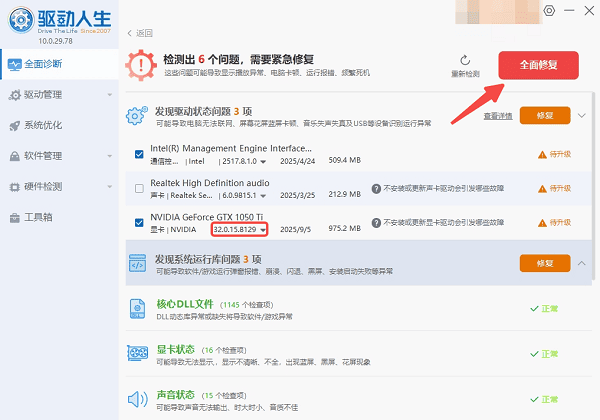Click the 重新检测 rescan icon
This screenshot has width=600, height=420.
[466, 62]
